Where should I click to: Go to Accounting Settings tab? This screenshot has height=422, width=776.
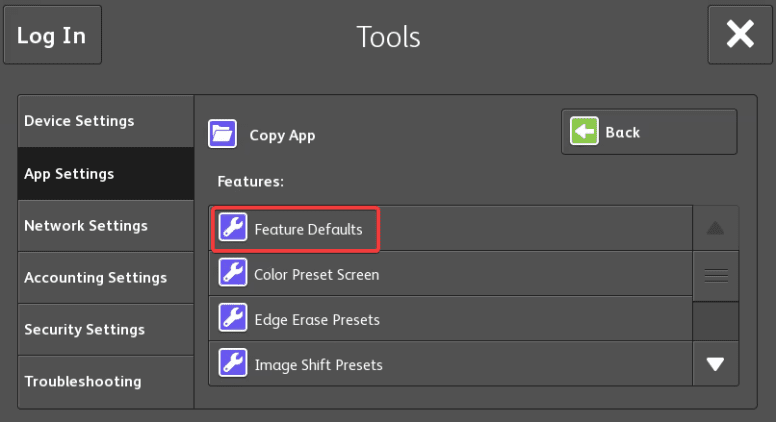click(x=105, y=278)
